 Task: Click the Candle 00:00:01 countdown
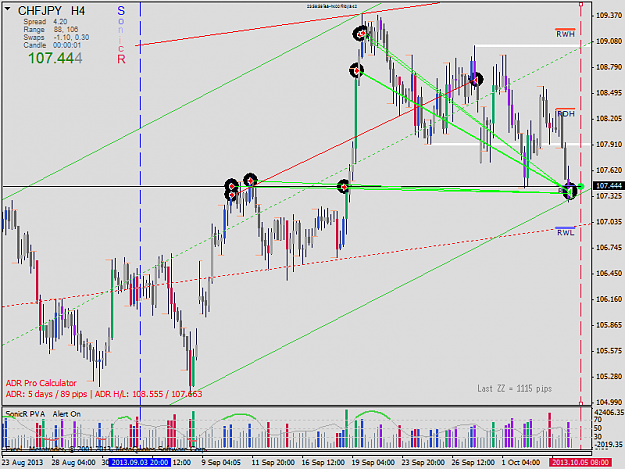pos(52,45)
